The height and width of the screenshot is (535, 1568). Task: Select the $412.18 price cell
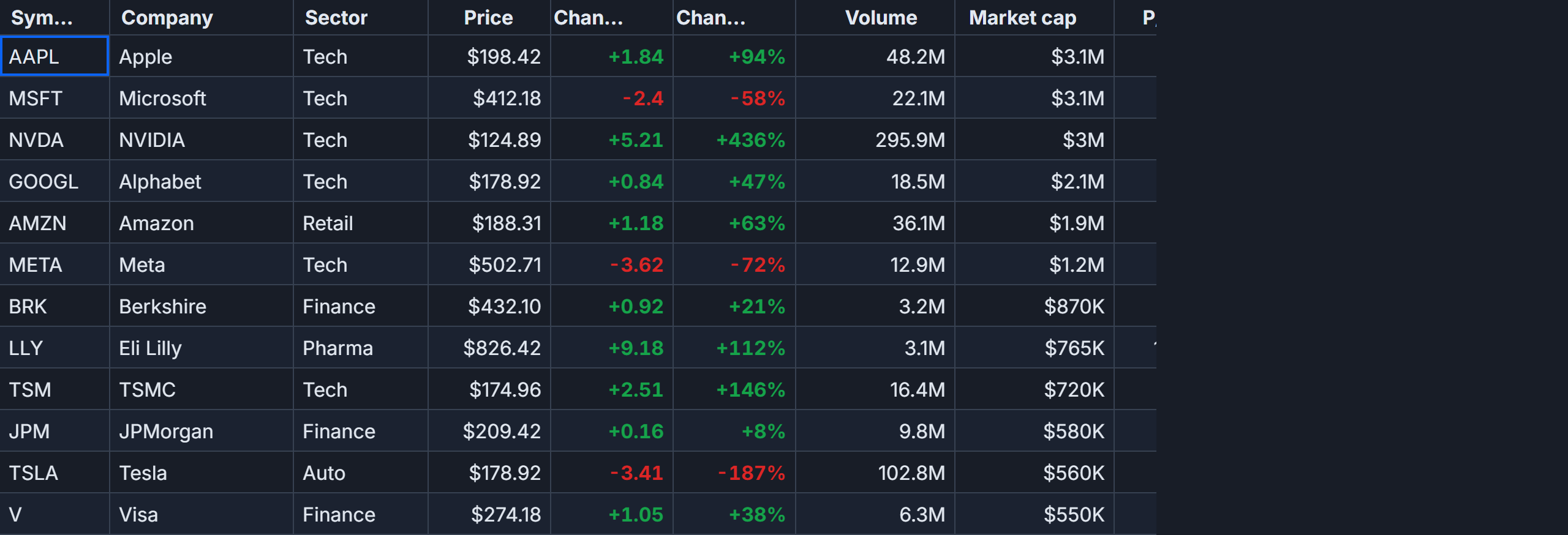click(489, 98)
